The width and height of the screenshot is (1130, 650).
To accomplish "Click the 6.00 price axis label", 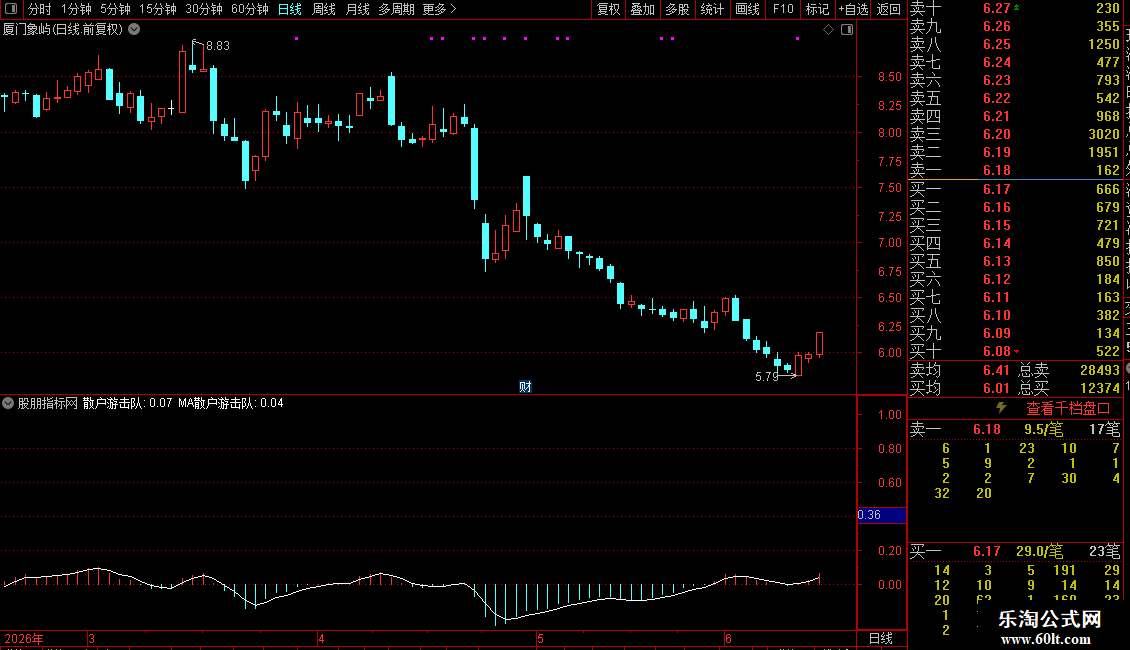I will tap(890, 352).
